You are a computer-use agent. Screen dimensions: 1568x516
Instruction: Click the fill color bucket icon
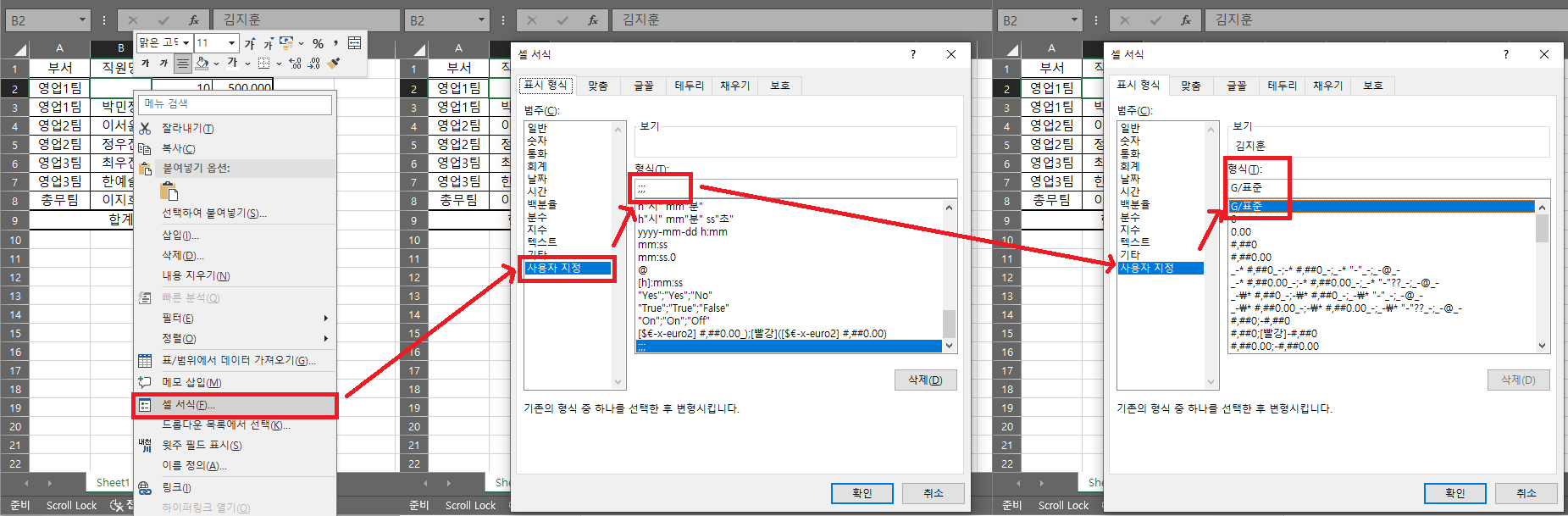pos(202,64)
